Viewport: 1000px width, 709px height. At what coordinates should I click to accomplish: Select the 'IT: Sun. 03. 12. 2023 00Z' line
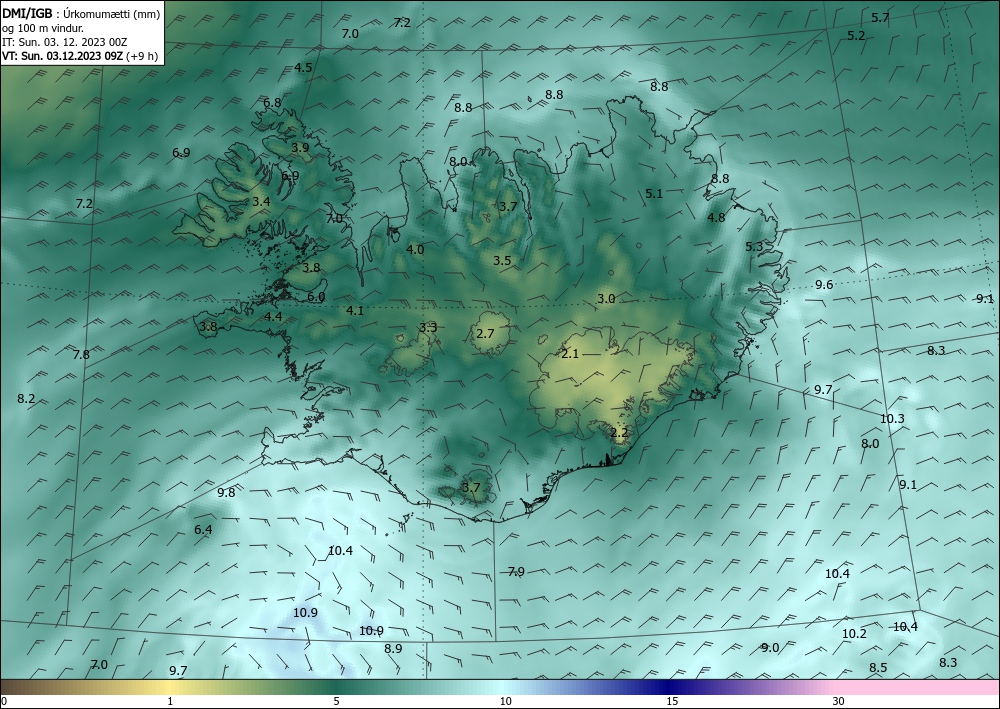(x=64, y=42)
